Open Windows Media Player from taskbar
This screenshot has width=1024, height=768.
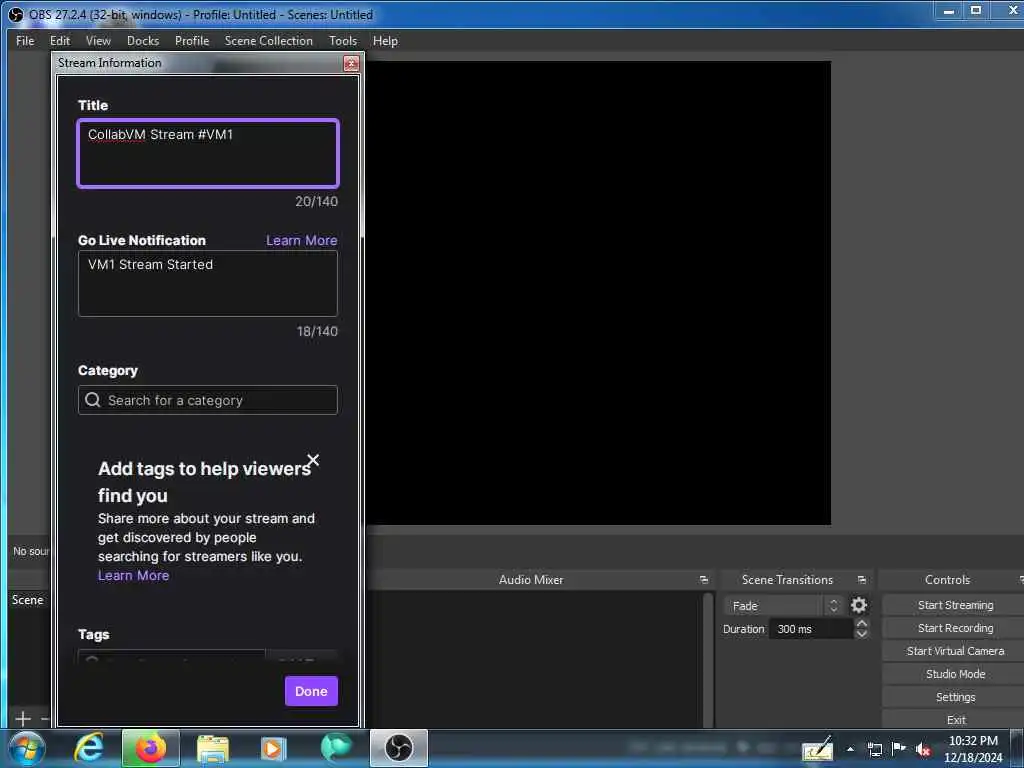273,748
